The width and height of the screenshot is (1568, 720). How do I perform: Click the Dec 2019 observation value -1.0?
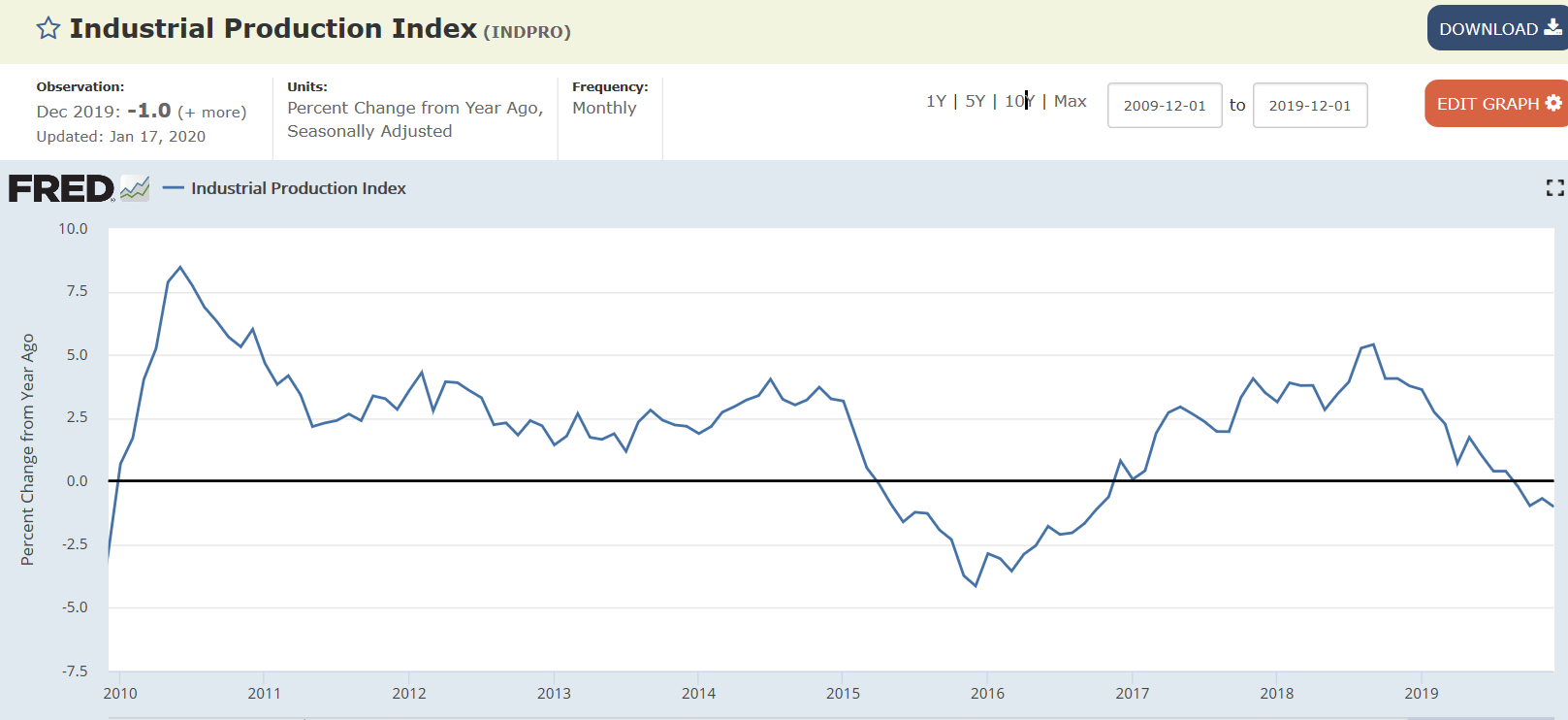pos(149,111)
